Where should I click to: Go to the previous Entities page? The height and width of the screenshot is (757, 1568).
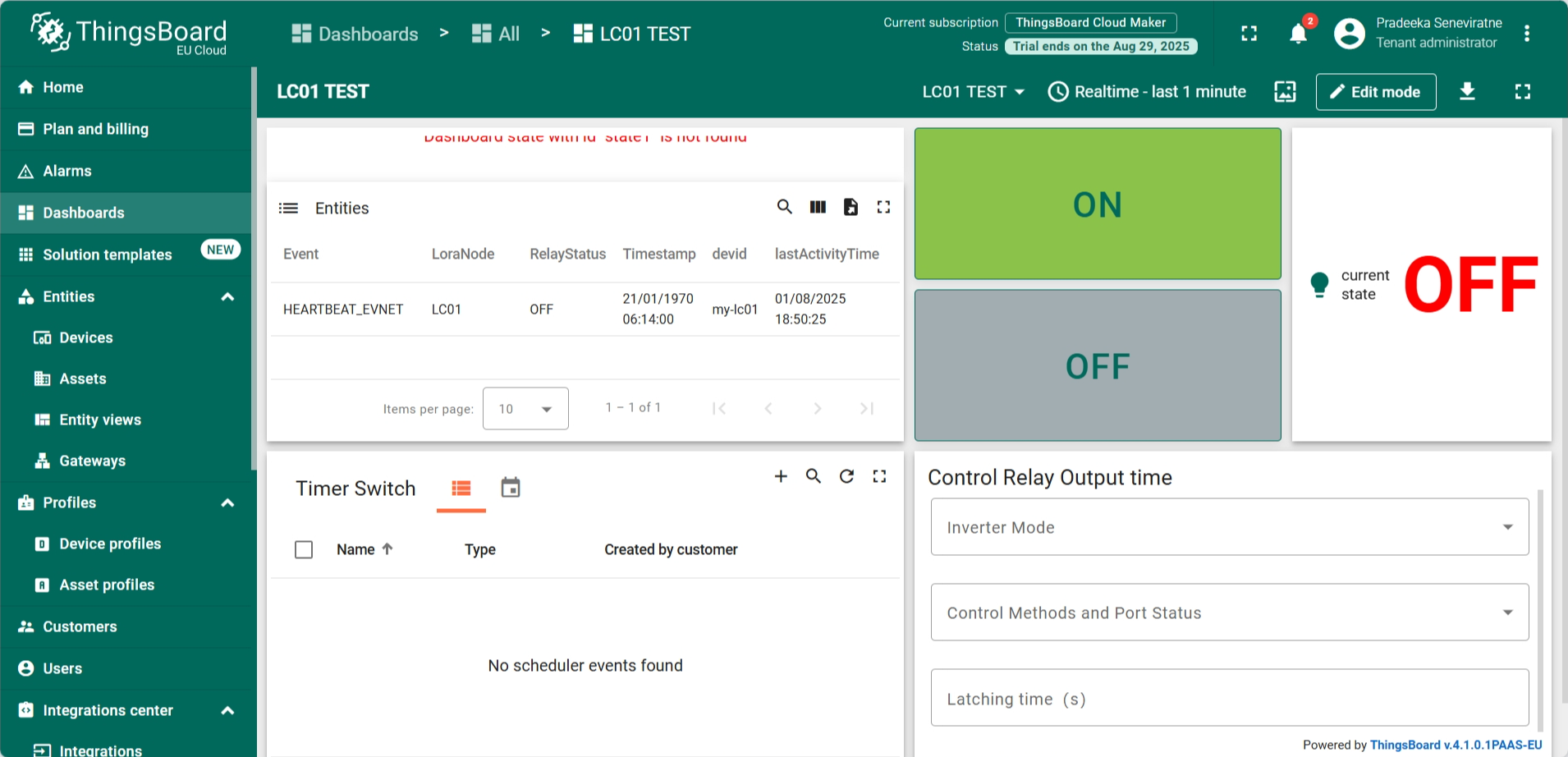768,408
